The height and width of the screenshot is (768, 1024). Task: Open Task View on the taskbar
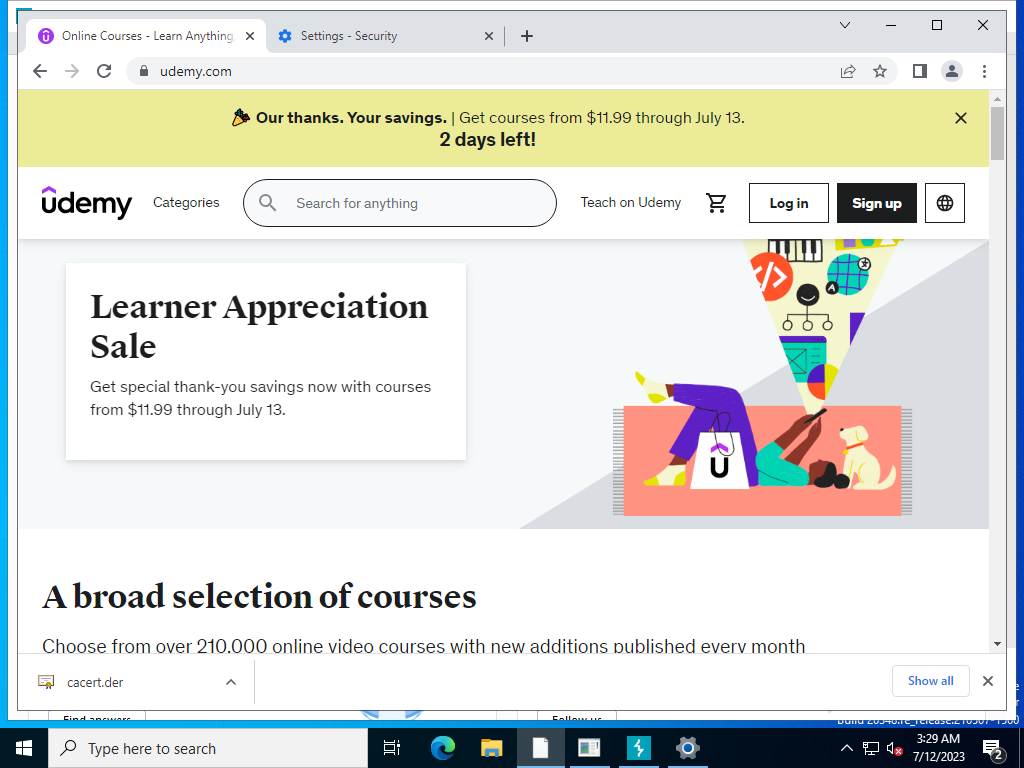[x=392, y=748]
